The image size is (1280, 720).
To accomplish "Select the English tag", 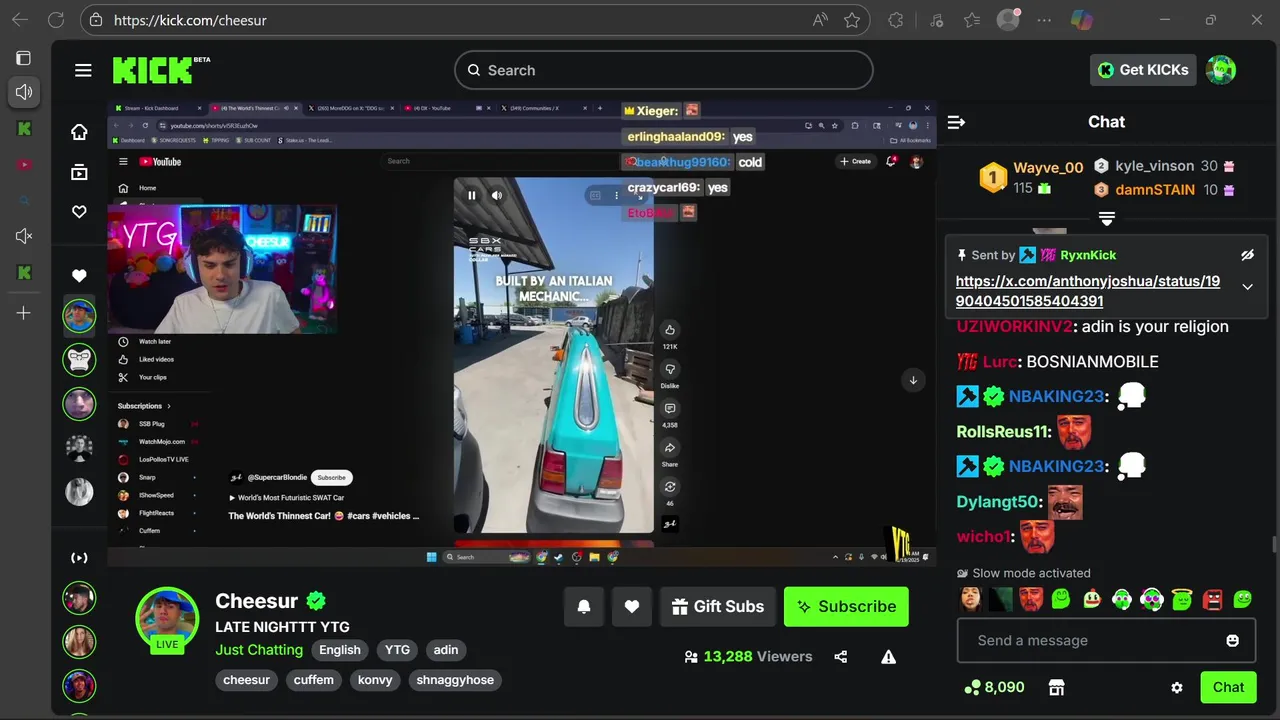I will 340,650.
